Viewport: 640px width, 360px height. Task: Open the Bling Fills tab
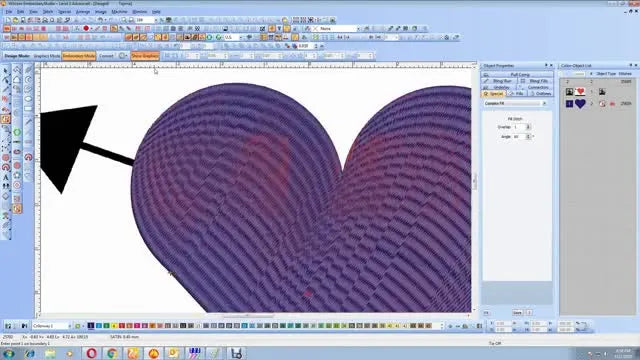coord(536,81)
